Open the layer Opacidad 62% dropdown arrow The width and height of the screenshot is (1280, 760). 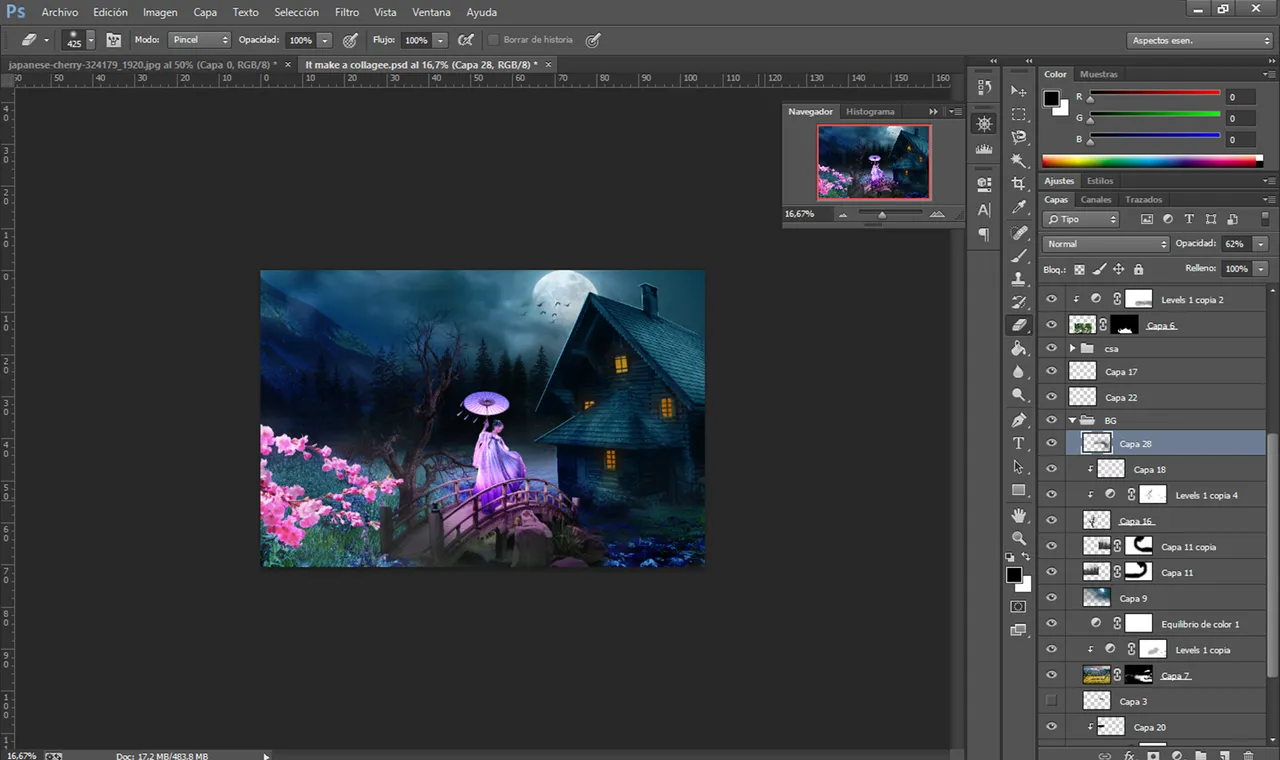[1260, 244]
